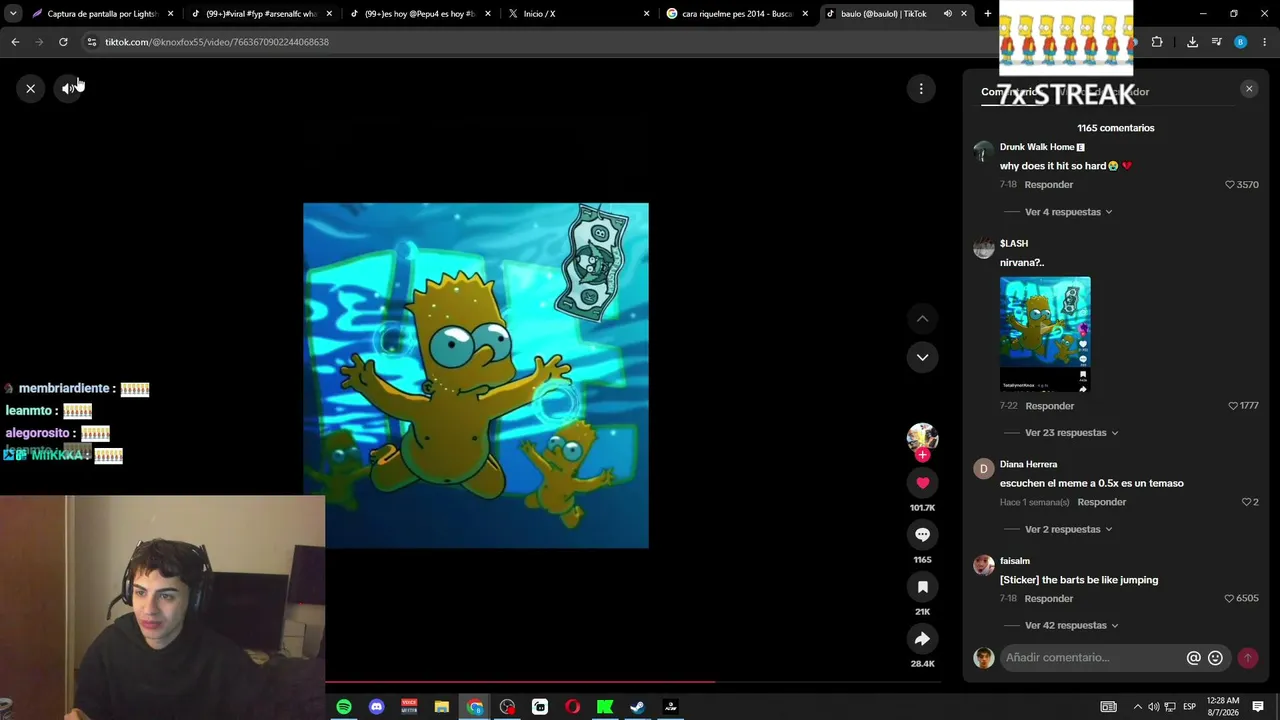Open the Windows notification center

point(1258,707)
